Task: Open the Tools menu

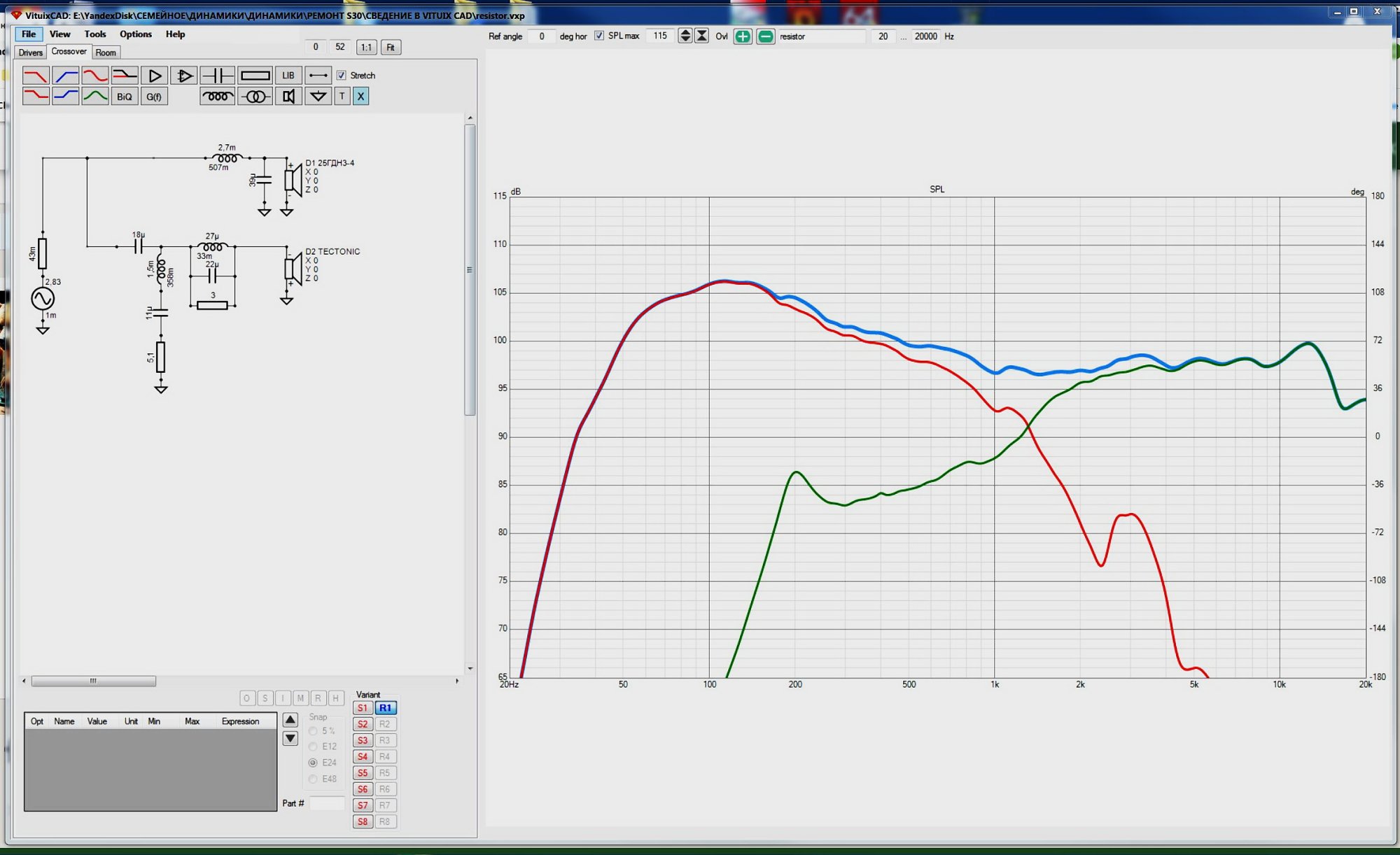Action: 94,34
